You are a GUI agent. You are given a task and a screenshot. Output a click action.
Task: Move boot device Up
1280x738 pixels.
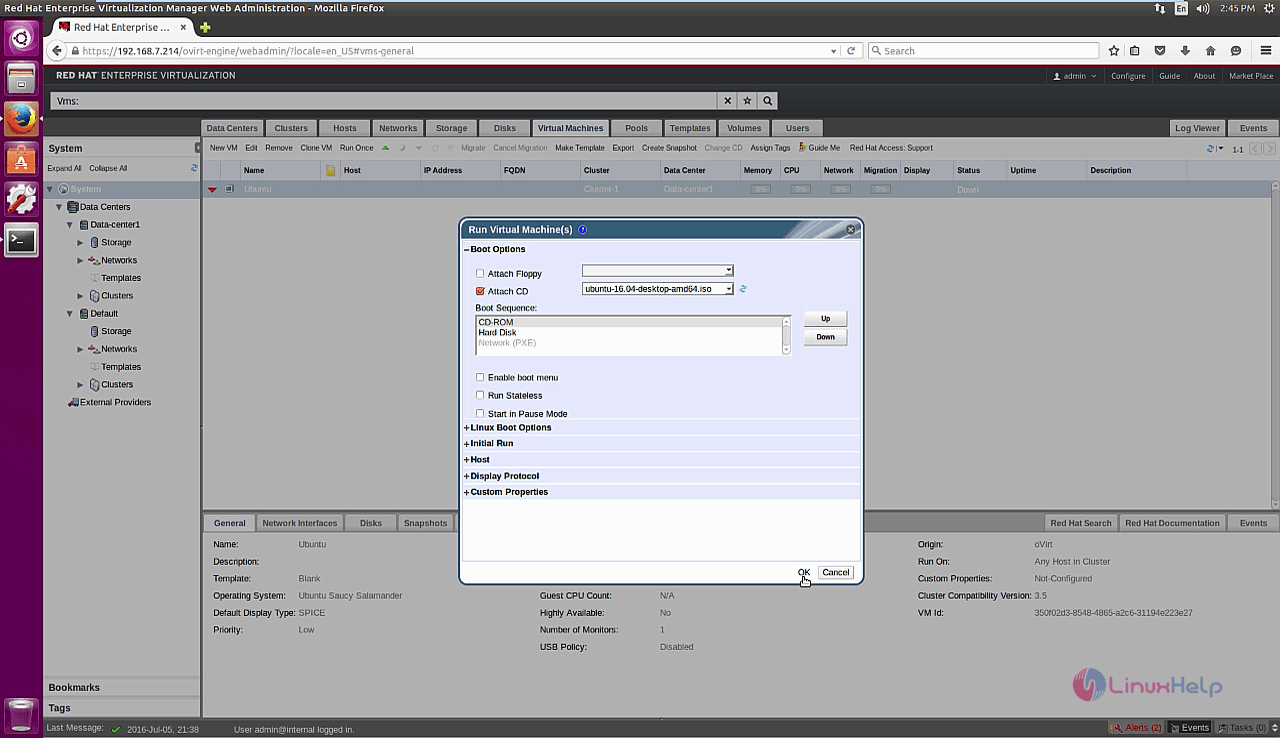(825, 318)
